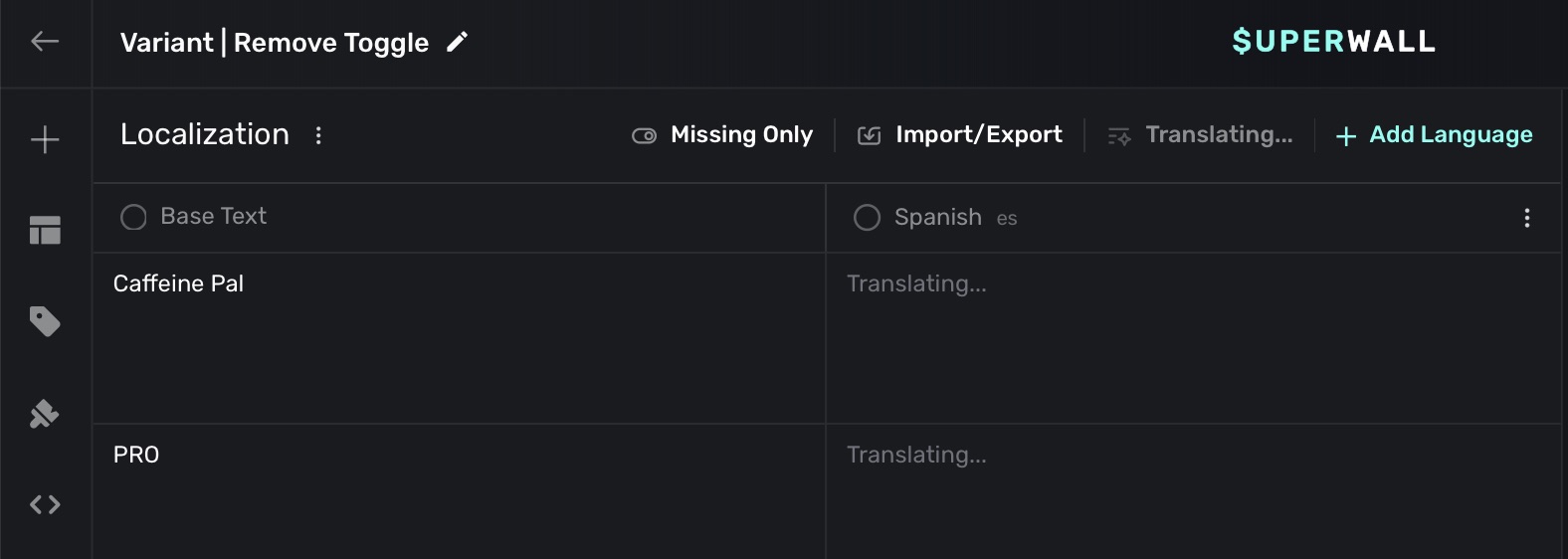Image resolution: width=1568 pixels, height=559 pixels.
Task: Select the Spanish radio button
Action: pos(867,218)
